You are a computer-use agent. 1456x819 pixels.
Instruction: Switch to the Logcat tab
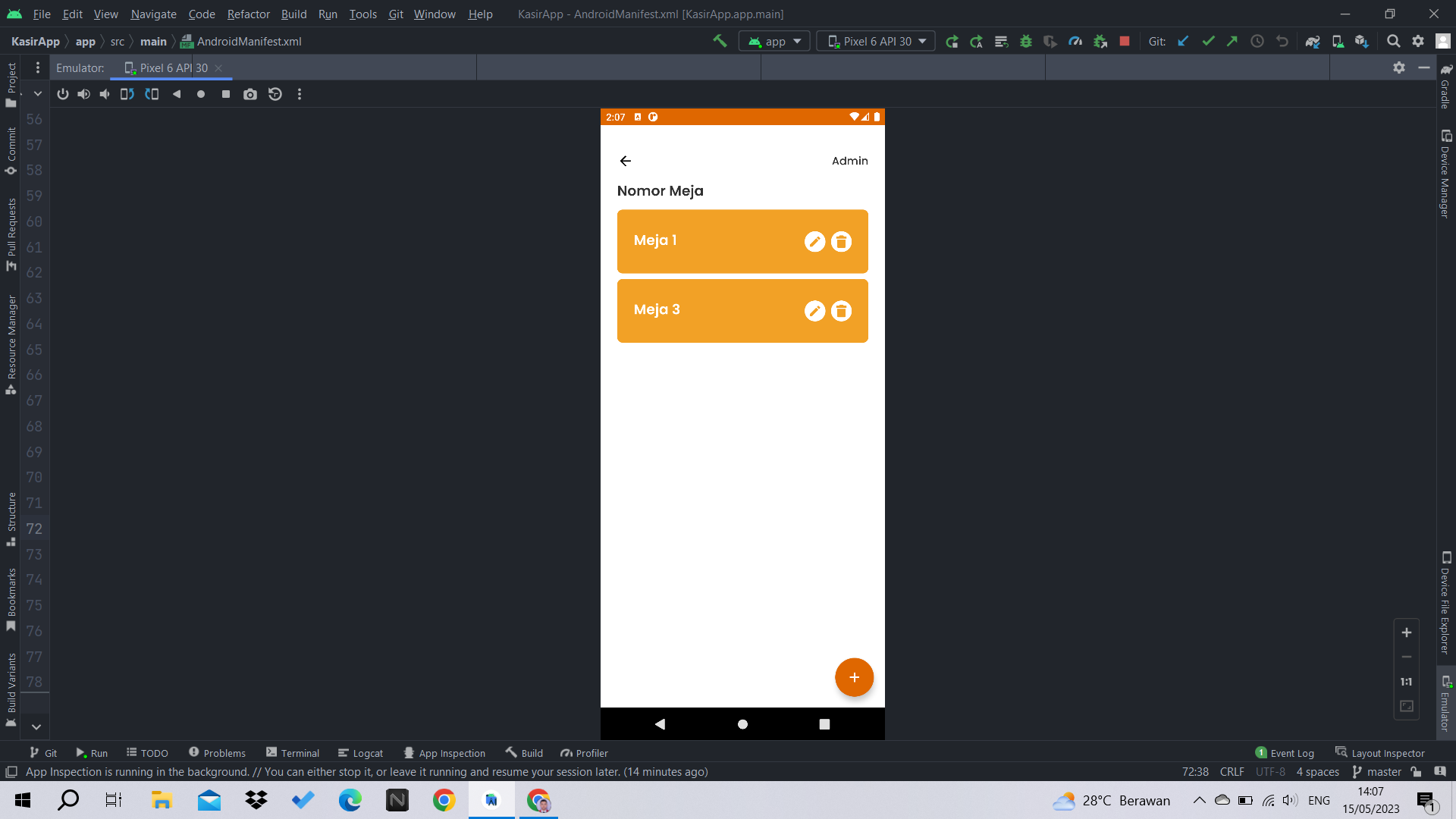pyautogui.click(x=361, y=752)
